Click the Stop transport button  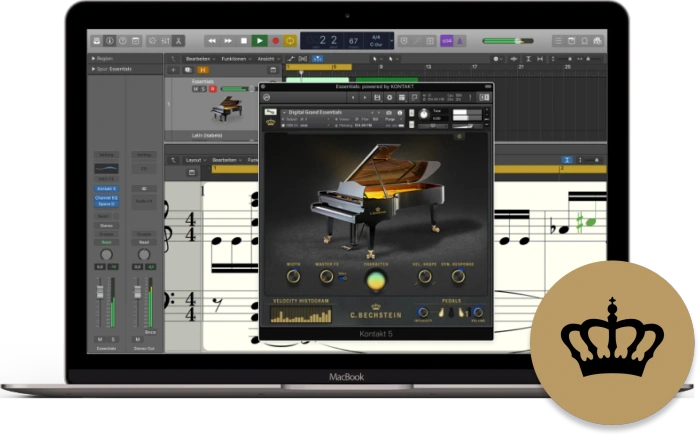click(x=244, y=41)
